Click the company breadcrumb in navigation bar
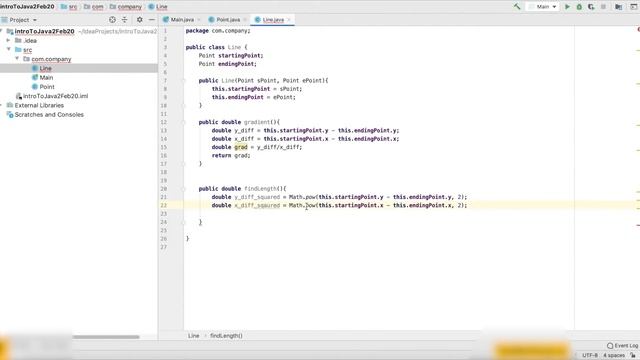 126,7
